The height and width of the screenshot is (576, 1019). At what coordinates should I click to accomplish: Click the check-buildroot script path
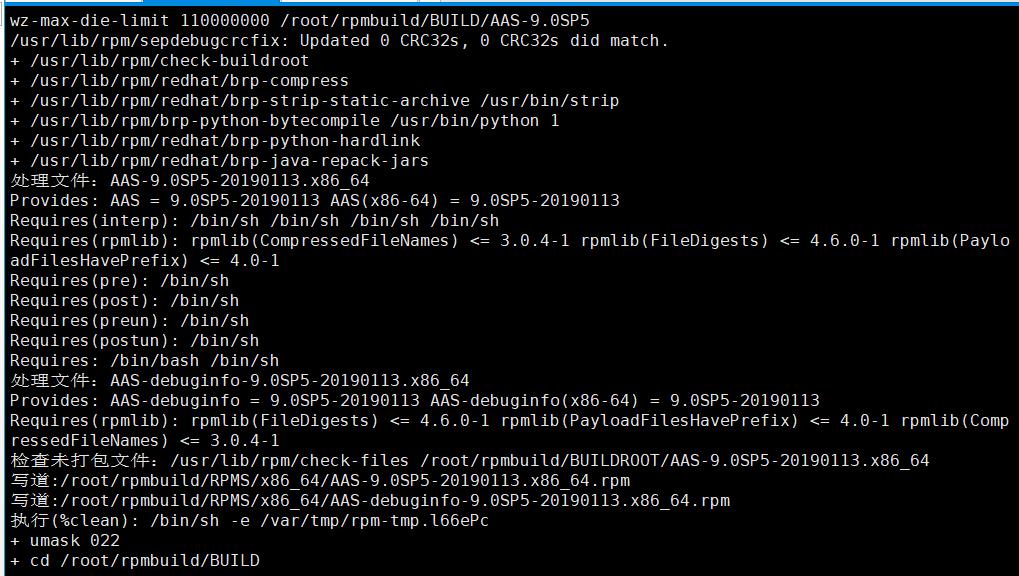pos(169,60)
